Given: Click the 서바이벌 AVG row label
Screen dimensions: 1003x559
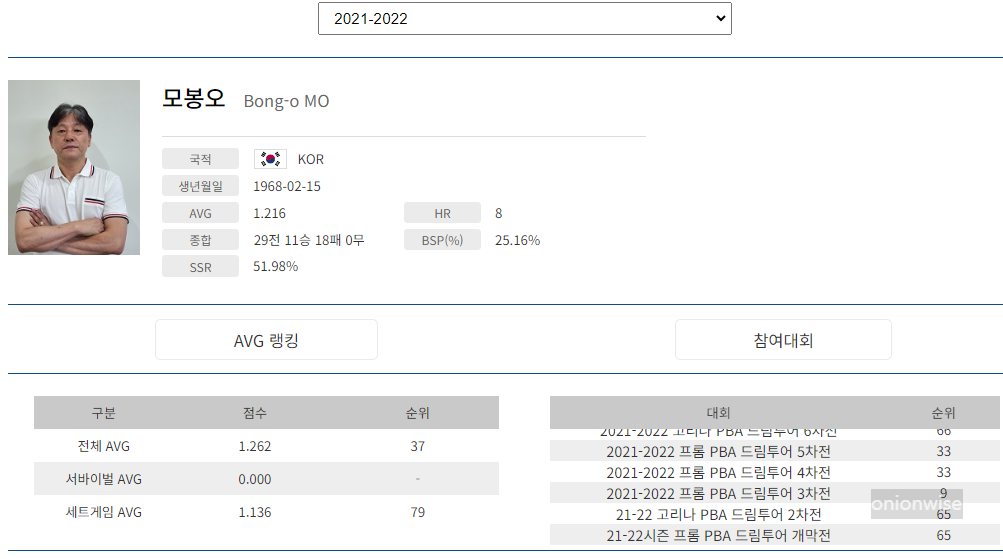Looking at the screenshot, I should [x=104, y=478].
